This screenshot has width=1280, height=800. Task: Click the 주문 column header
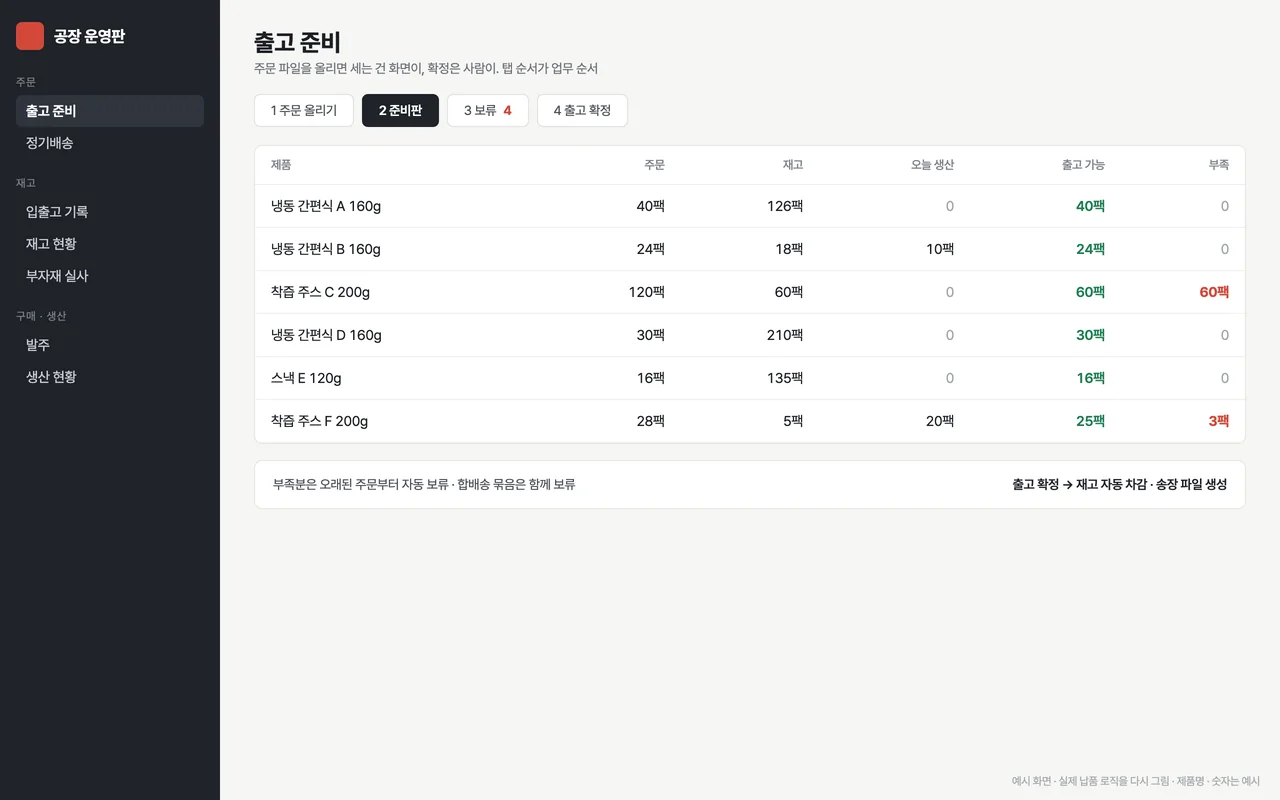[x=654, y=165]
